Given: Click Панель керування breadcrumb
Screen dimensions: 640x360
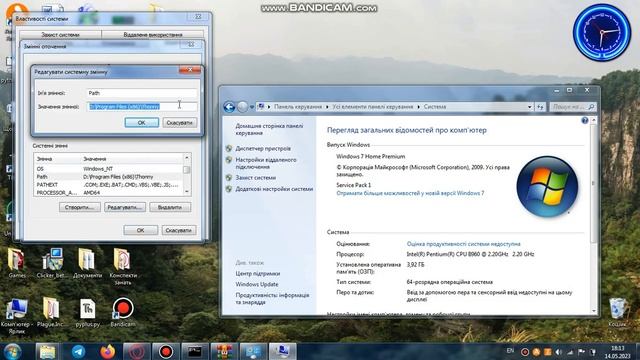Looking at the screenshot, I should click(298, 107).
